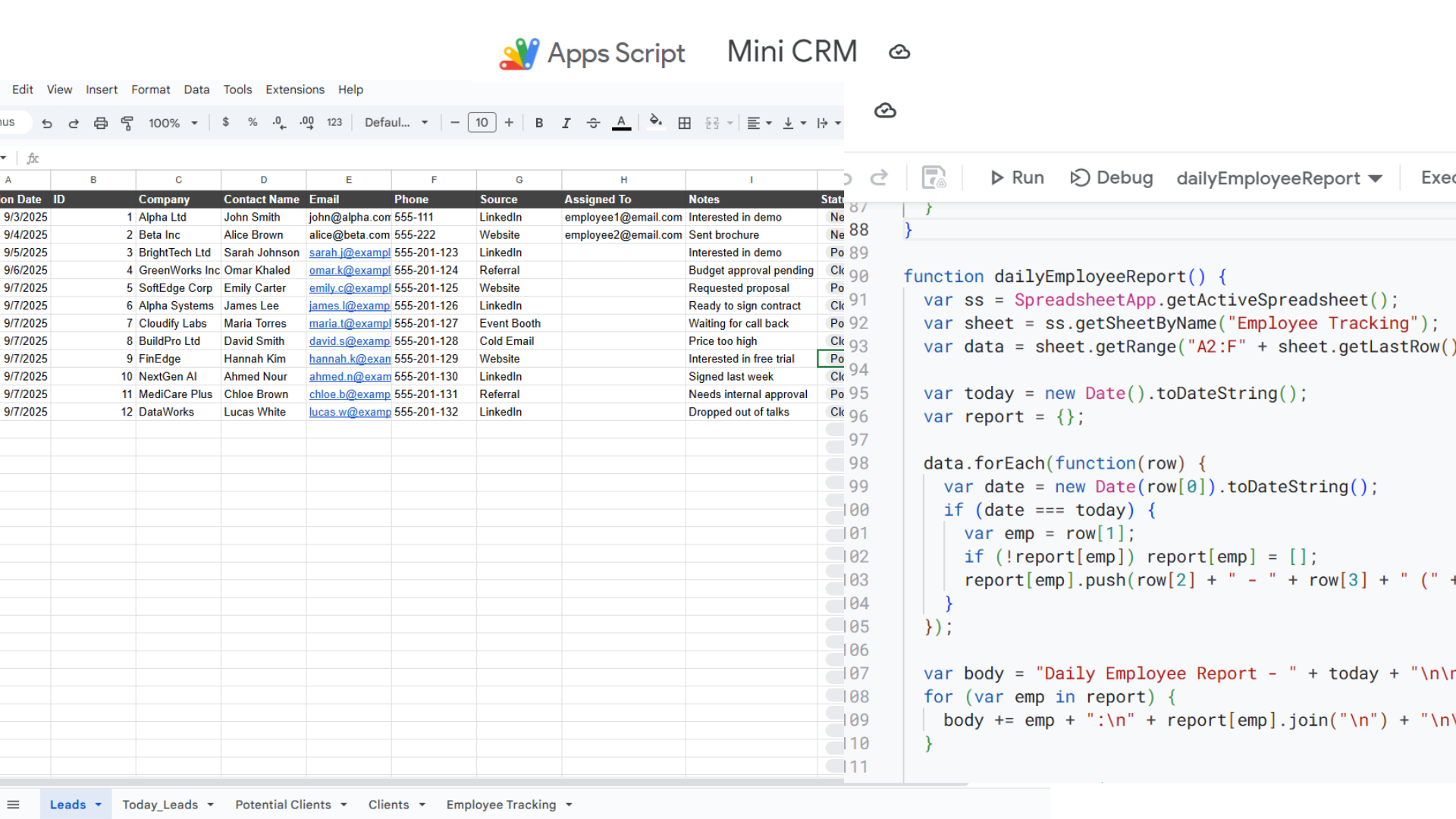Toggle bold formatting
This screenshot has height=819, width=1456.
538,122
